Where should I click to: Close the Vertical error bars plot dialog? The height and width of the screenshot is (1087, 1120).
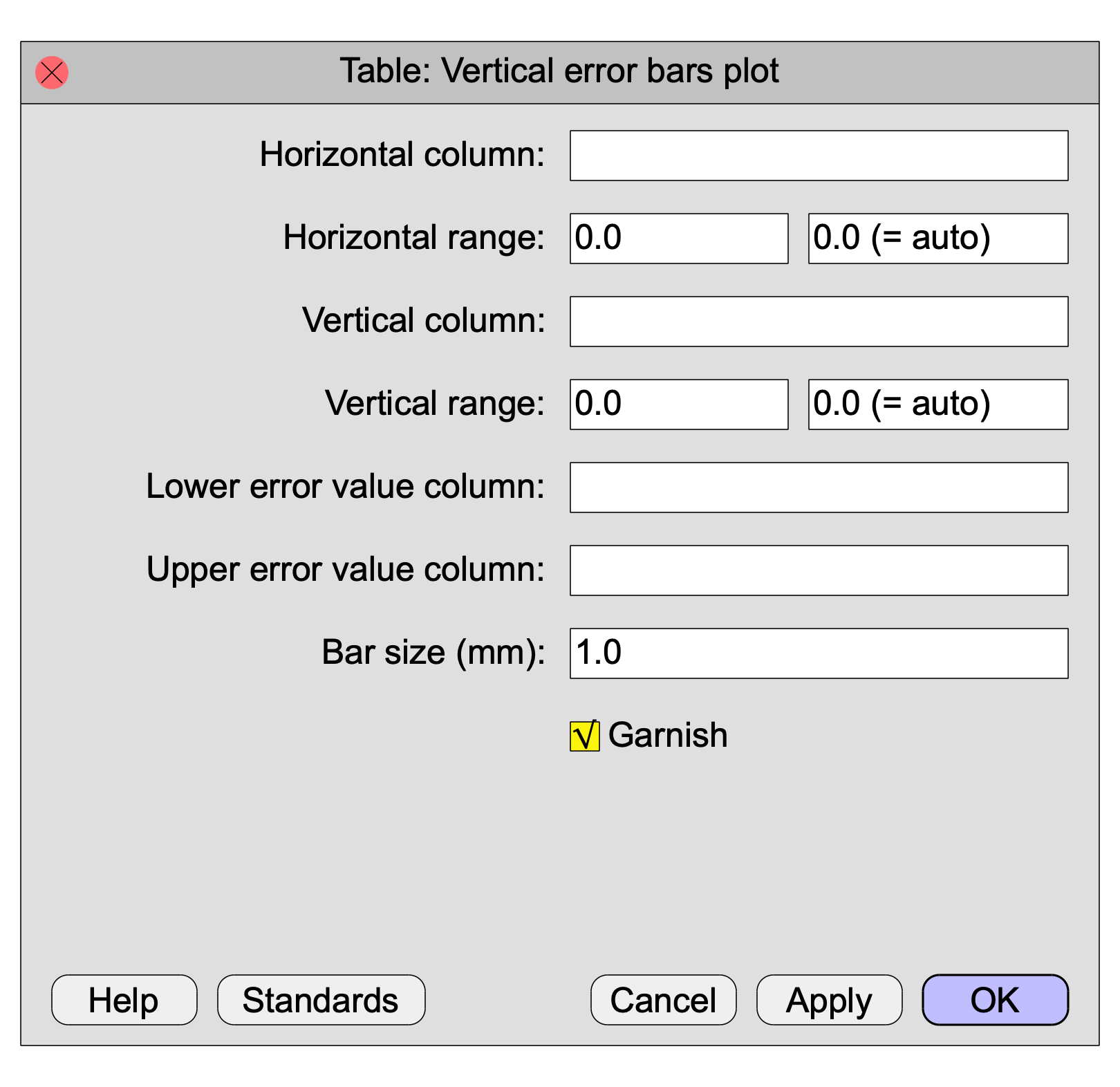(52, 73)
